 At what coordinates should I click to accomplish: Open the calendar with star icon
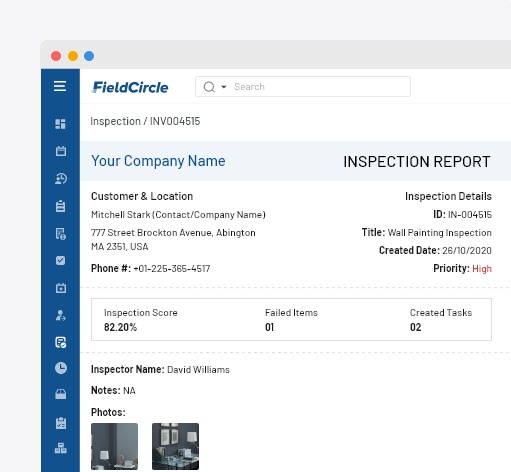pos(61,288)
